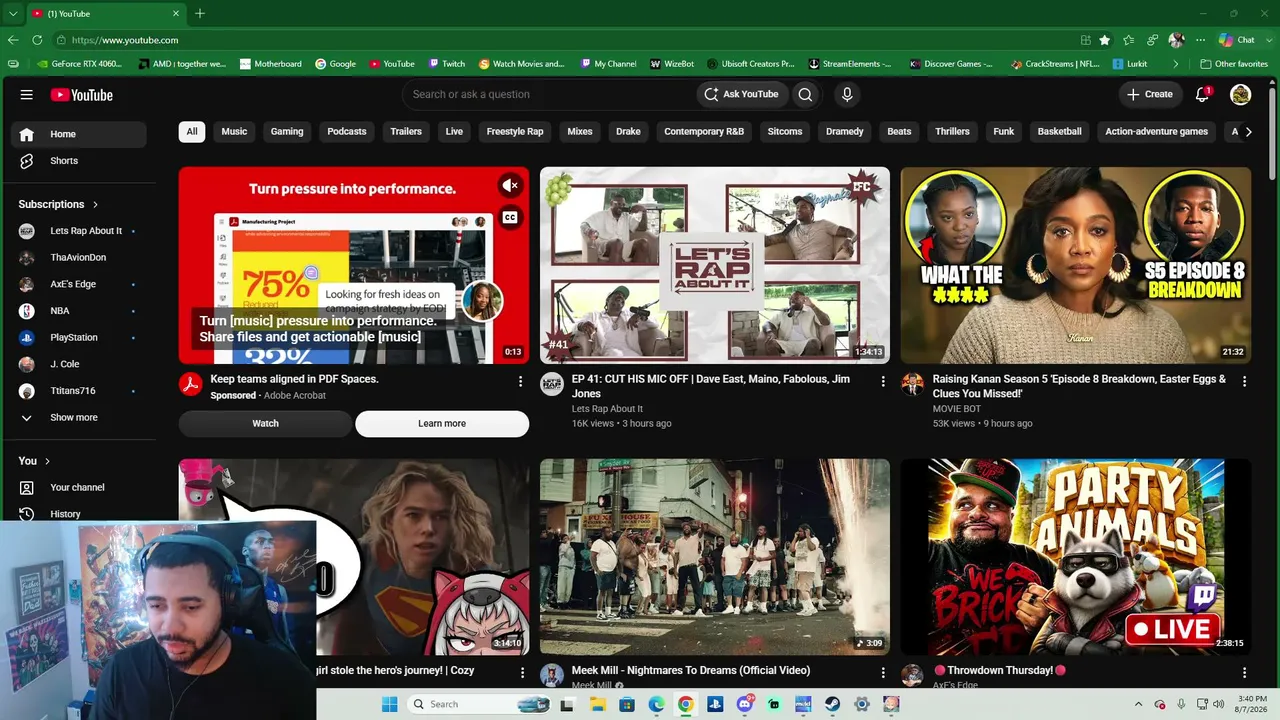Open browser settings and more menu

click(x=1200, y=40)
